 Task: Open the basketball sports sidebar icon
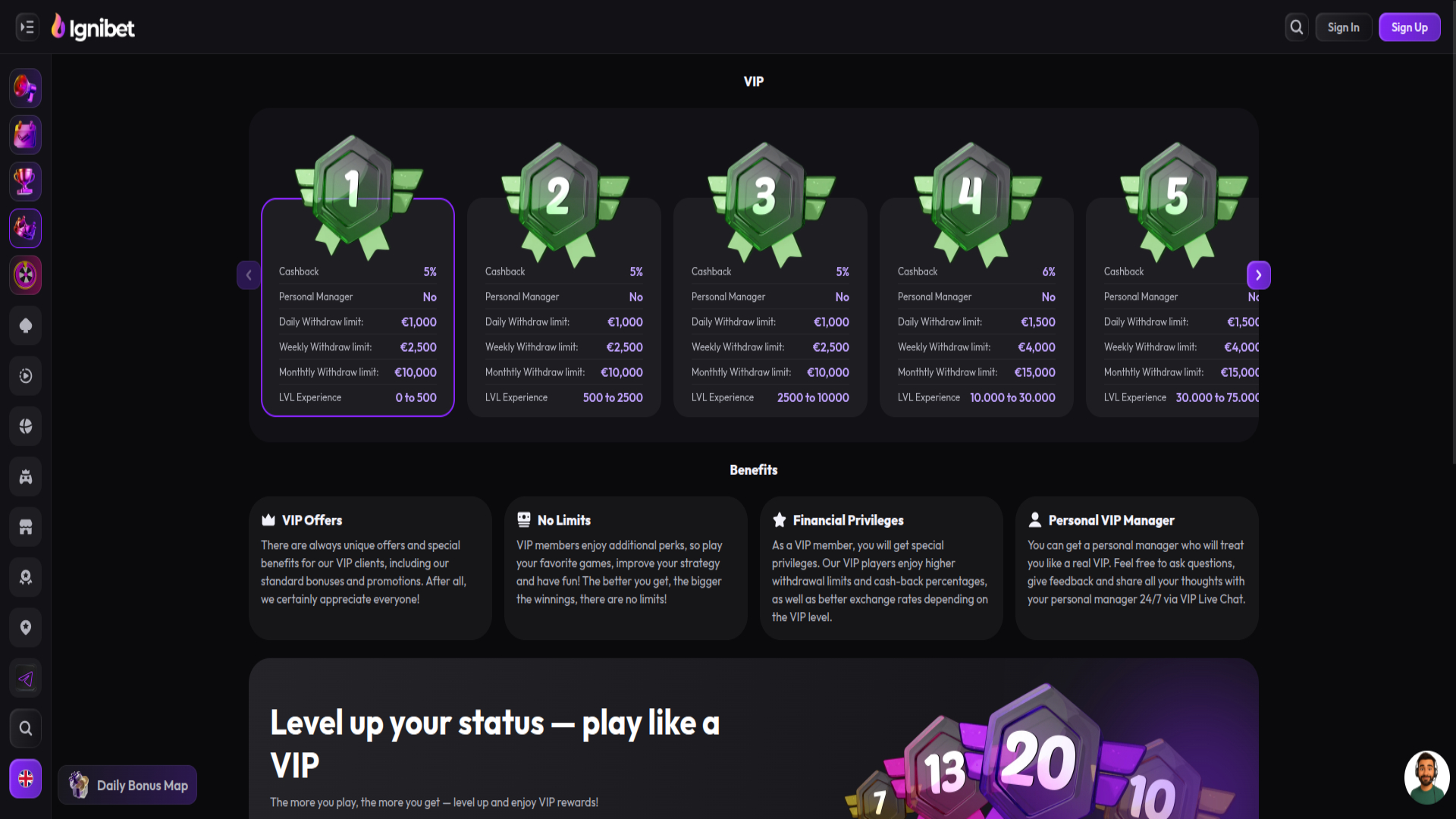pos(26,426)
